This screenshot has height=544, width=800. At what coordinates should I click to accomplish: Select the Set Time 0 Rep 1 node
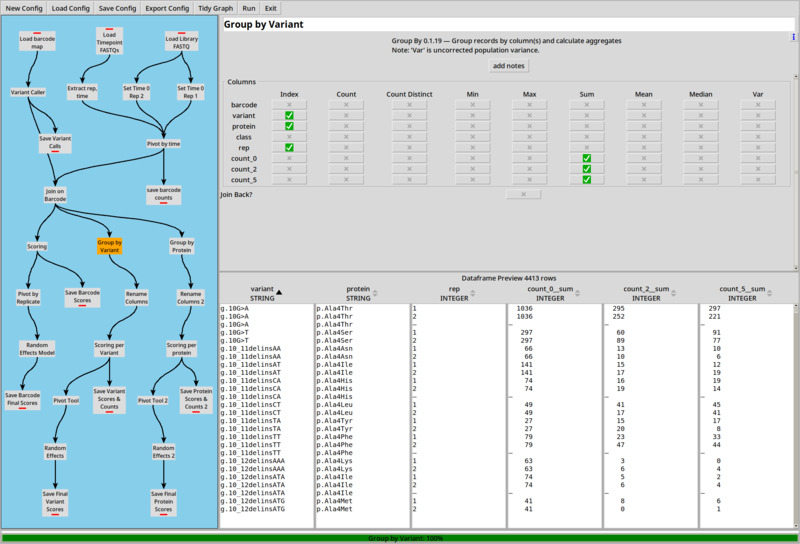click(x=190, y=92)
